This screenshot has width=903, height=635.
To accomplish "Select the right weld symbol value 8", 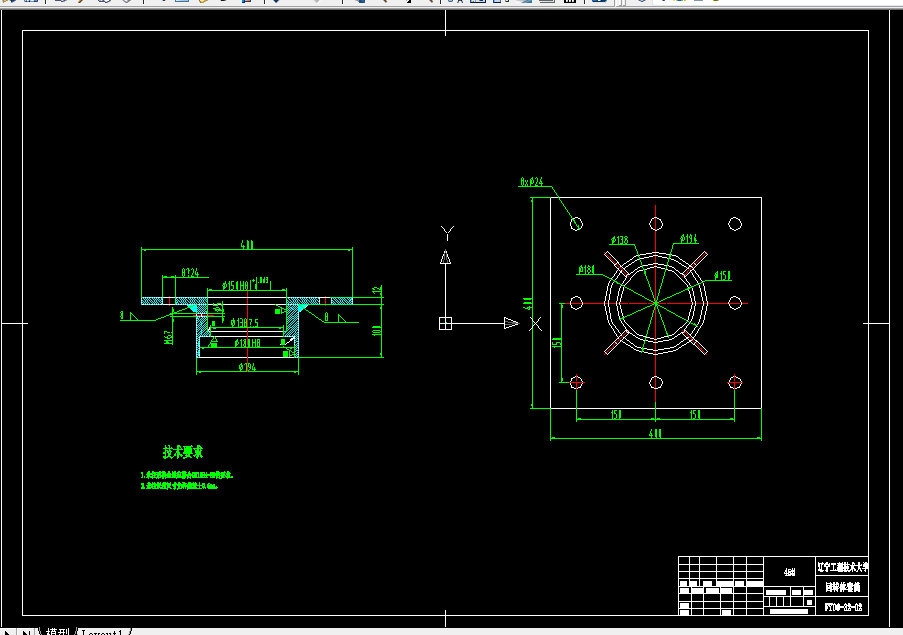I will pyautogui.click(x=326, y=317).
